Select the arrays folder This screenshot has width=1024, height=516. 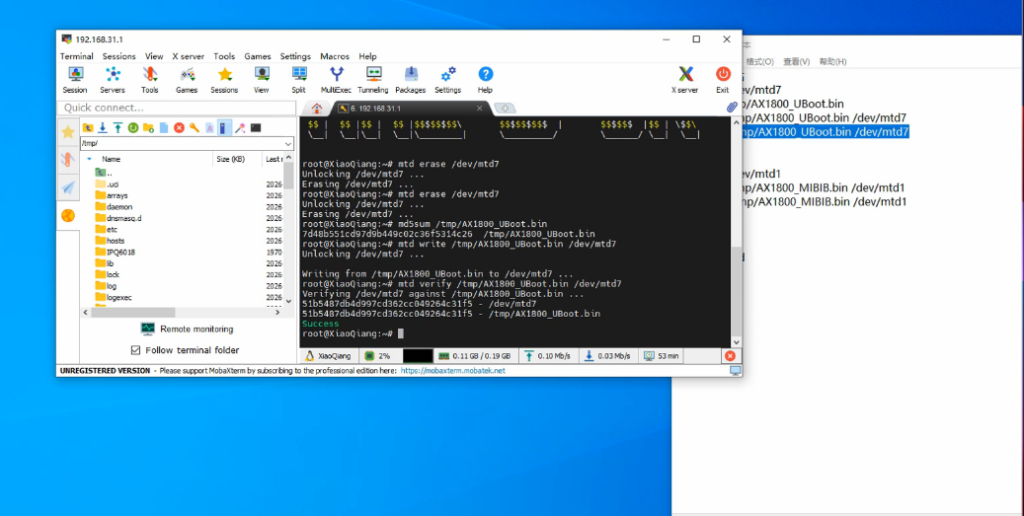coord(117,195)
